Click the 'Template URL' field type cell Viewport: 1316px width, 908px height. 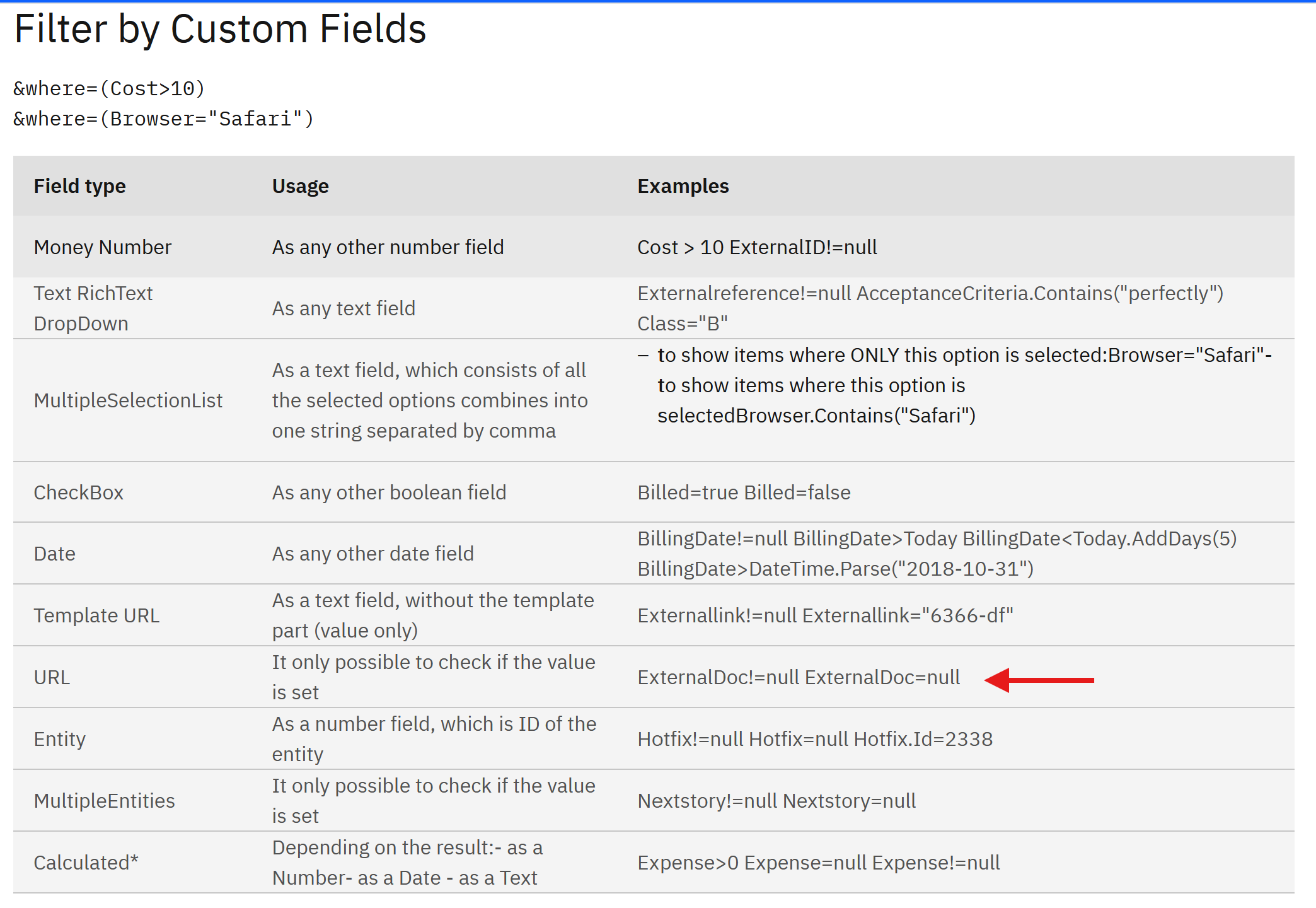[96, 615]
